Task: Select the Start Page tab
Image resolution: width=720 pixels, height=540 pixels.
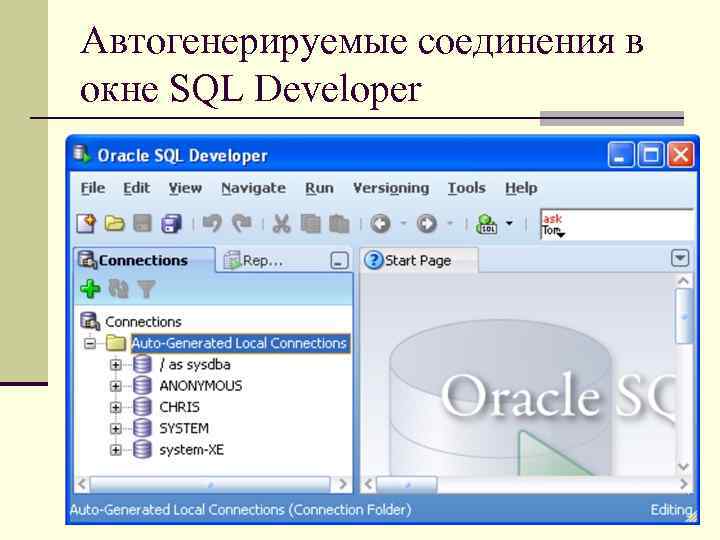Action: click(x=418, y=261)
